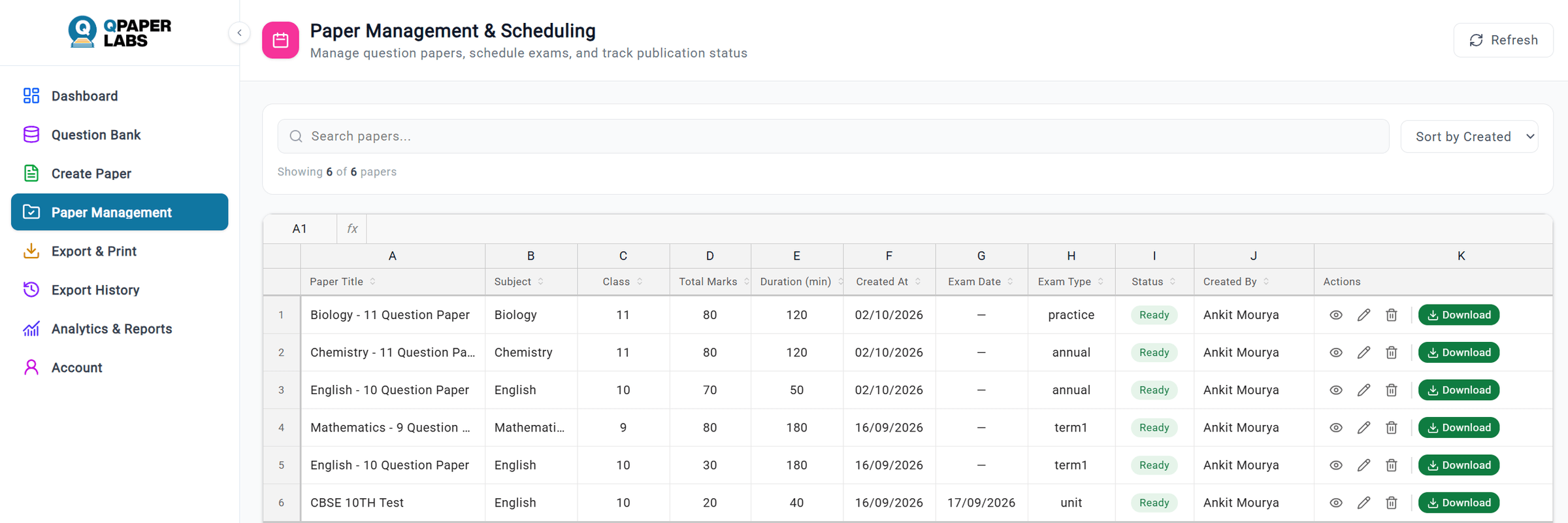The height and width of the screenshot is (523, 1568).
Task: Edit the Biology - 11 Question Paper
Action: pos(1364,315)
